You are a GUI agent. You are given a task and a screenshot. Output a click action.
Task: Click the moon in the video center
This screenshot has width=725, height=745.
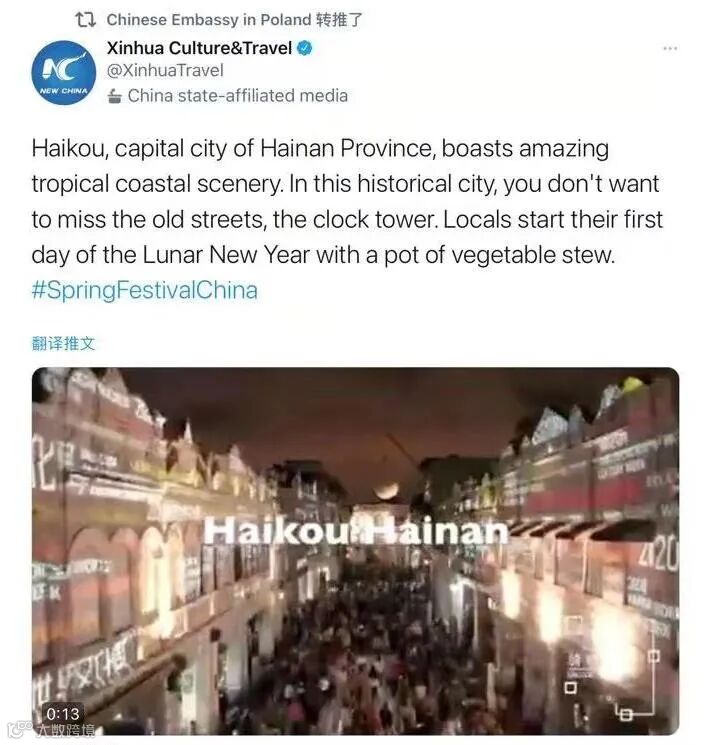point(387,491)
